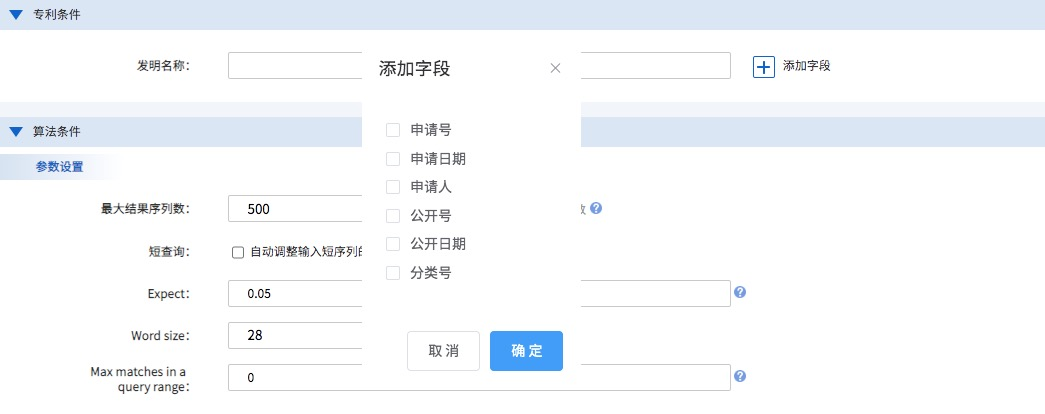
Task: Click the 添加字段 link text
Action: coord(806,66)
